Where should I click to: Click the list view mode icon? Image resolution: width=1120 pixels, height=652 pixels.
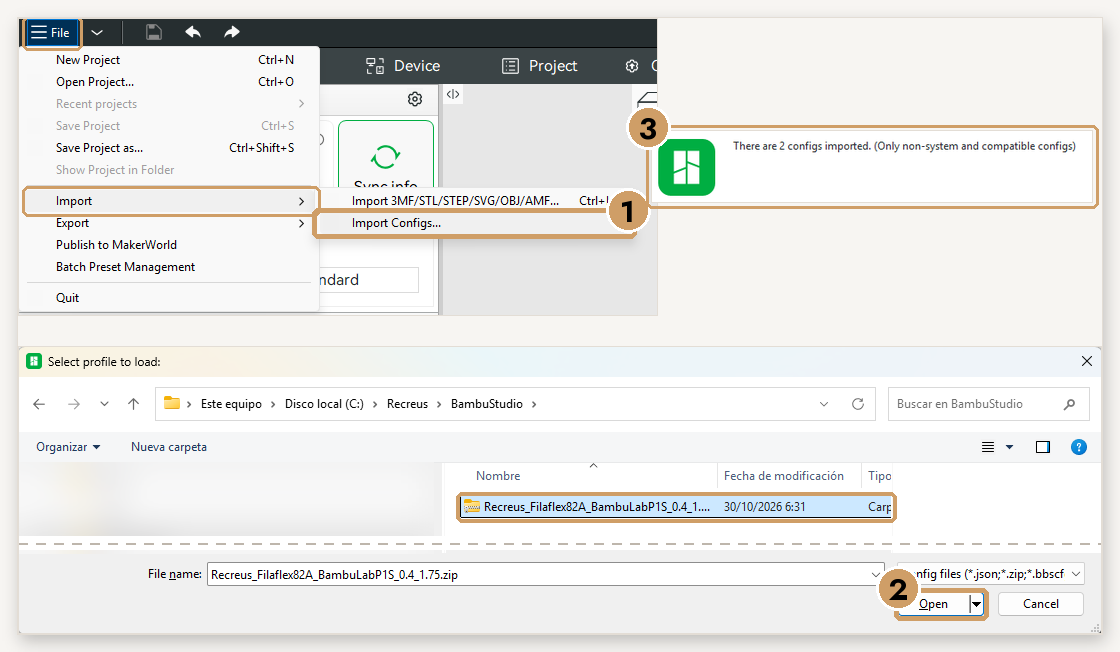[x=988, y=447]
